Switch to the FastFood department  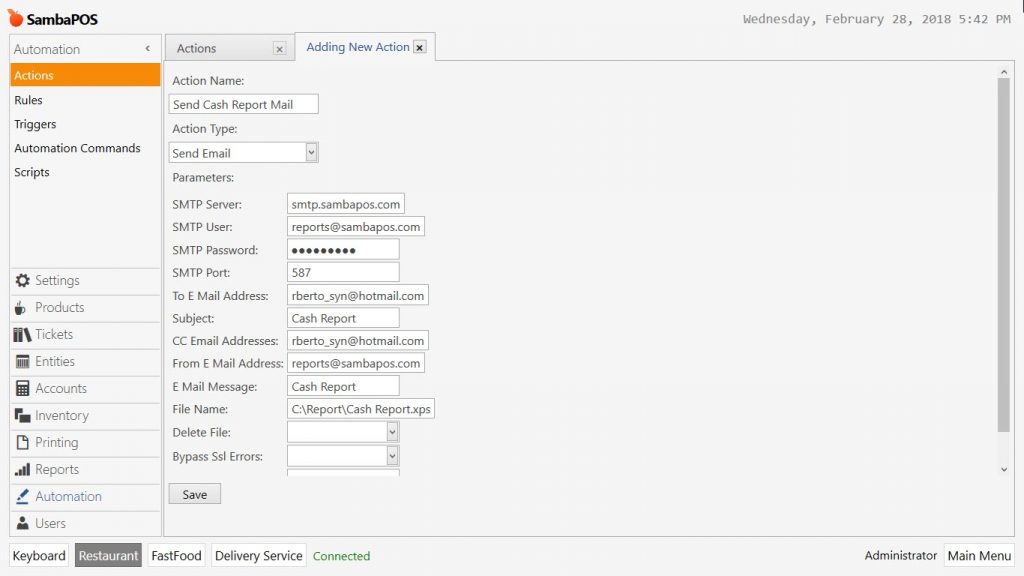click(176, 556)
